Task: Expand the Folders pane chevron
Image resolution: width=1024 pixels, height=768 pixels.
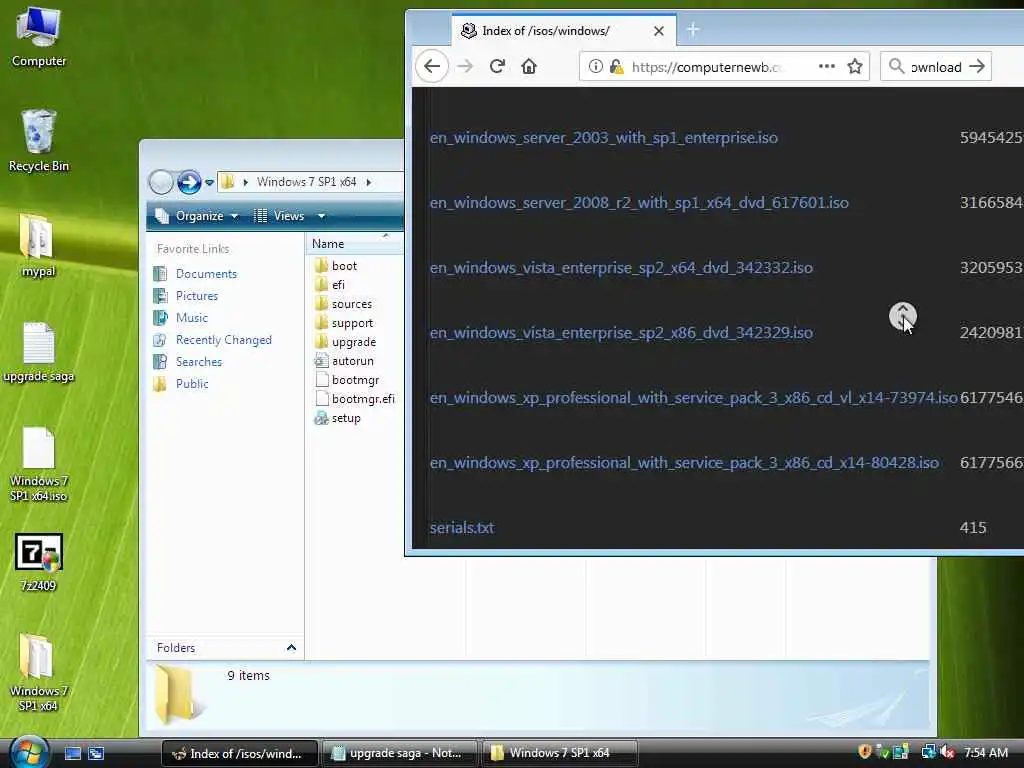Action: coord(291,648)
